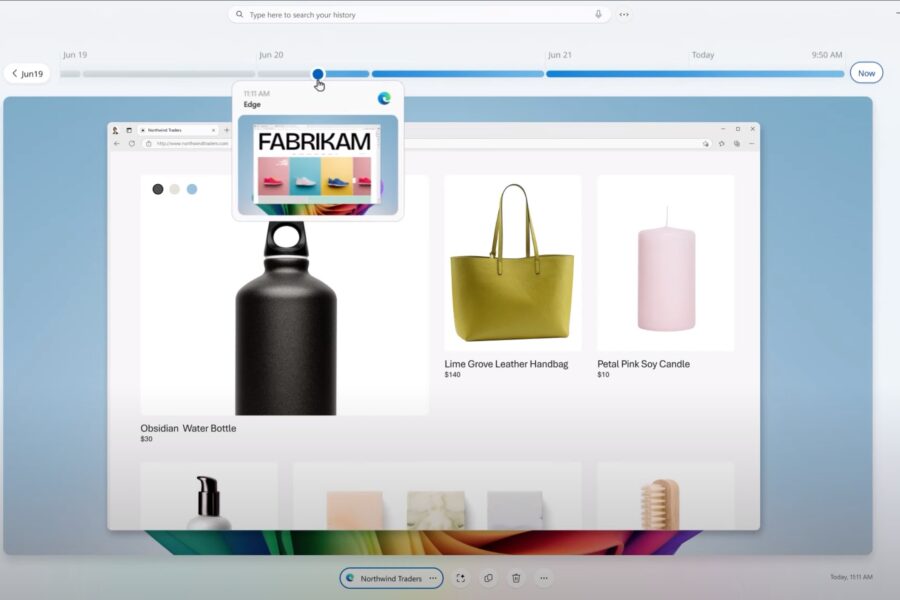Click the blue timeline scrubber handle
This screenshot has width=900, height=600.
318,74
